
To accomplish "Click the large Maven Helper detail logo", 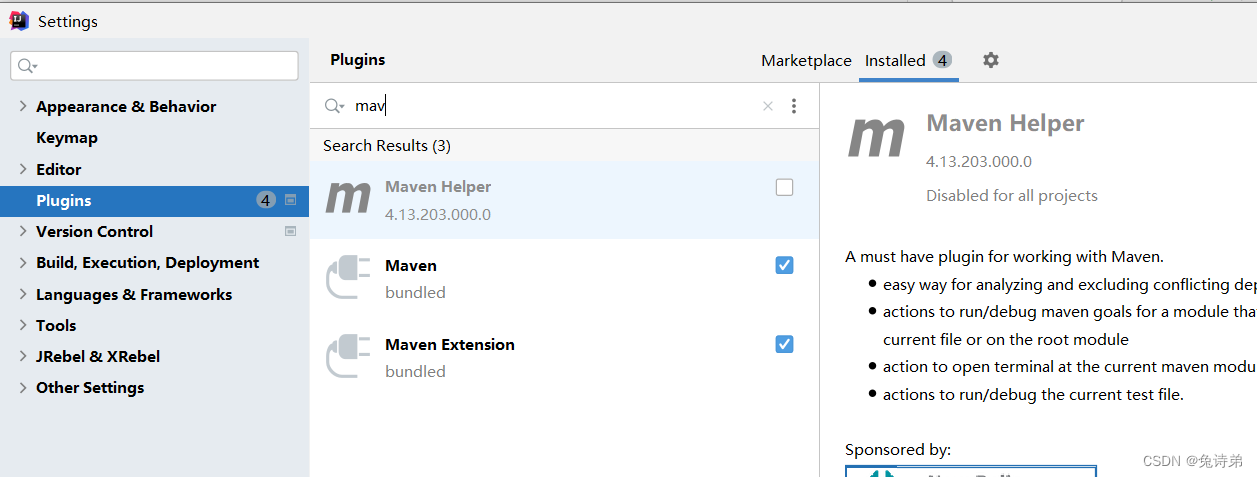I will [x=877, y=138].
